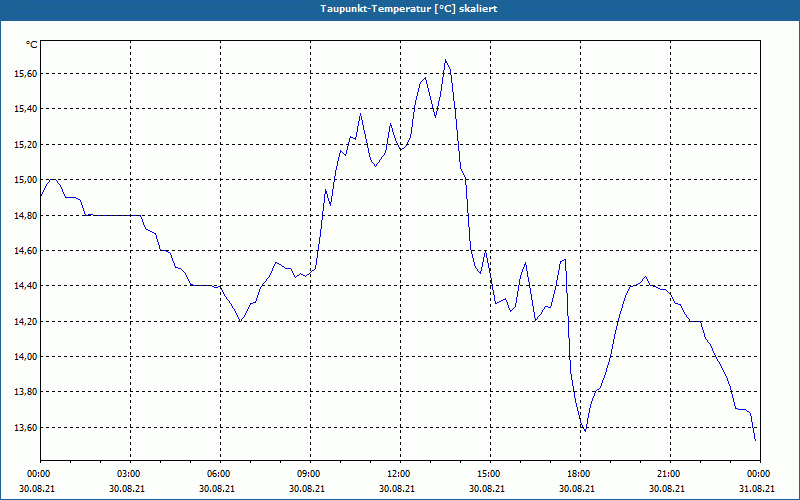
Task: Click the '21:00' time axis label
Action: point(670,474)
